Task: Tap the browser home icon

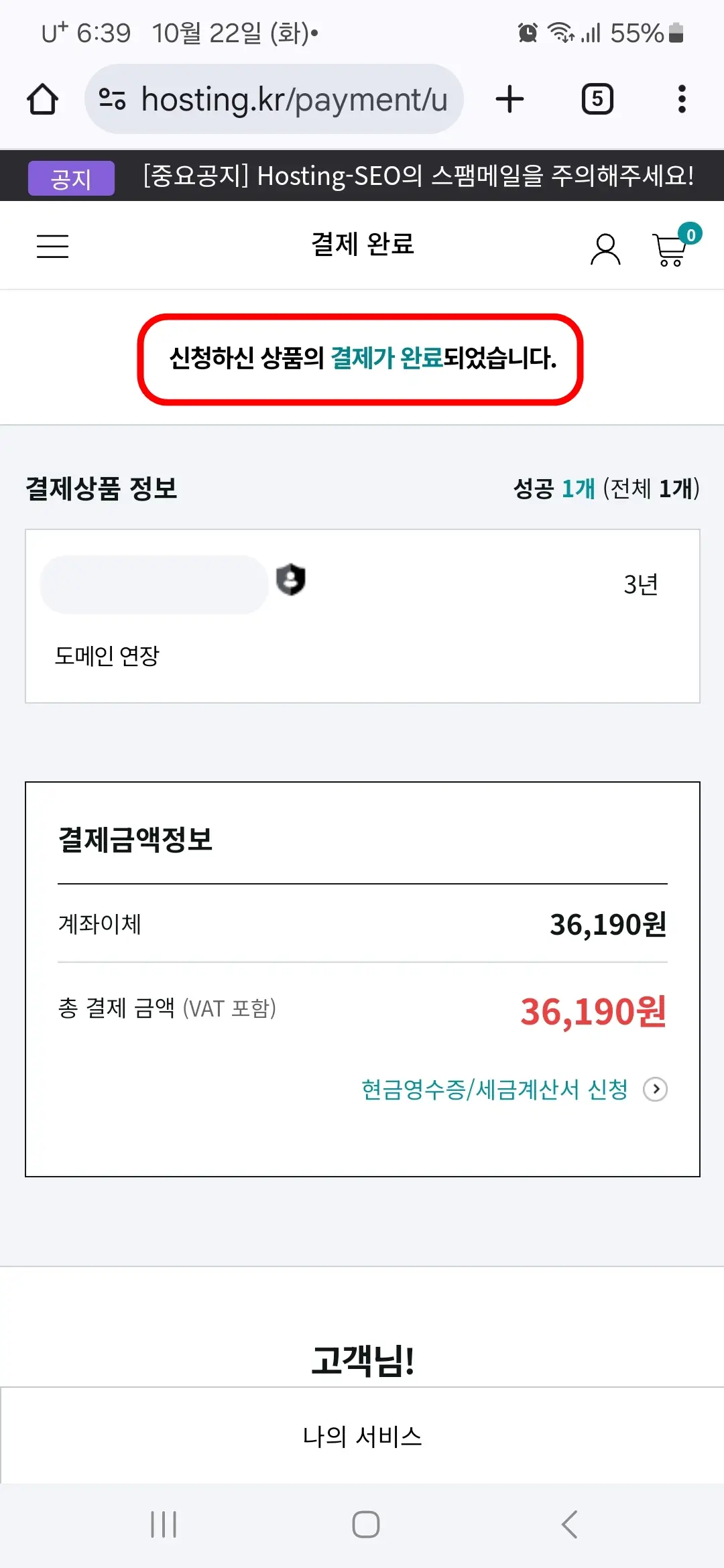Action: coord(42,99)
